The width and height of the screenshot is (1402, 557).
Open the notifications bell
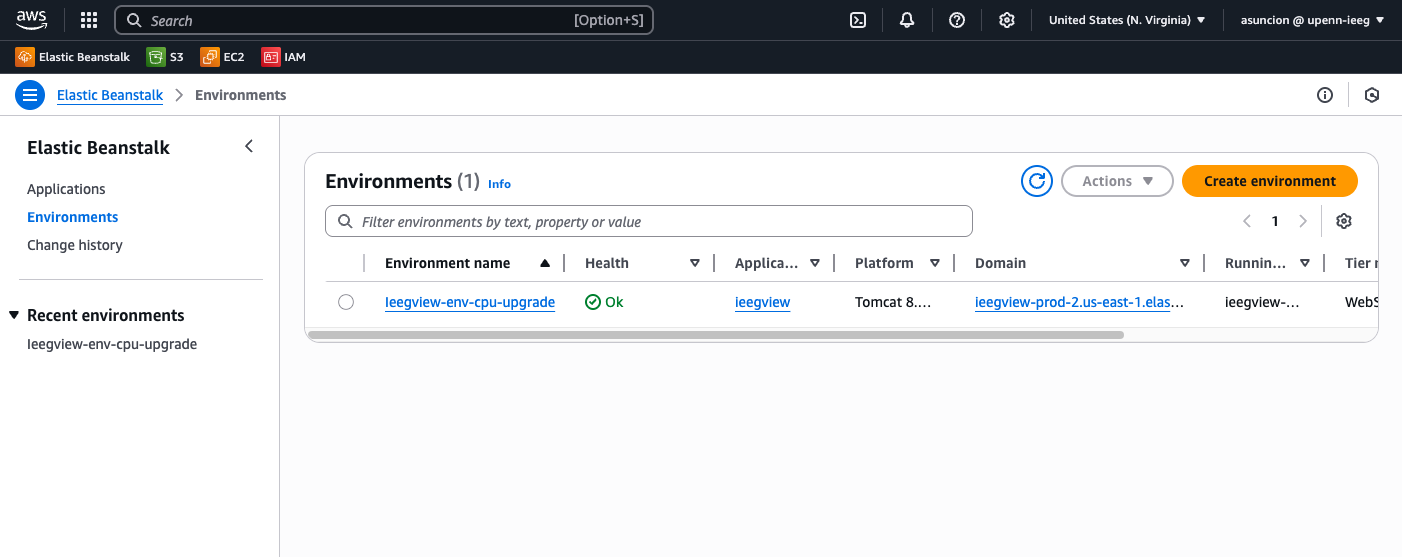(x=907, y=20)
